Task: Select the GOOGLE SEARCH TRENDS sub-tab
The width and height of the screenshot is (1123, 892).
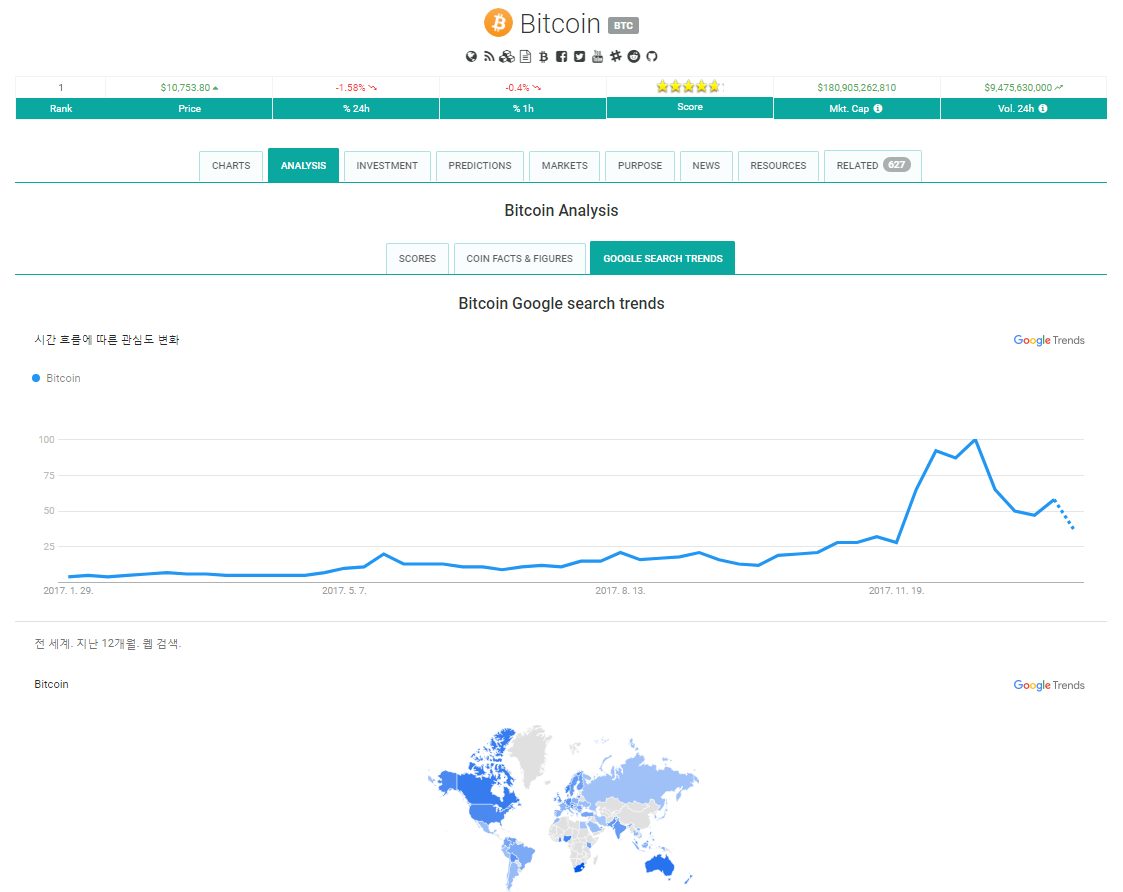Action: click(x=662, y=258)
